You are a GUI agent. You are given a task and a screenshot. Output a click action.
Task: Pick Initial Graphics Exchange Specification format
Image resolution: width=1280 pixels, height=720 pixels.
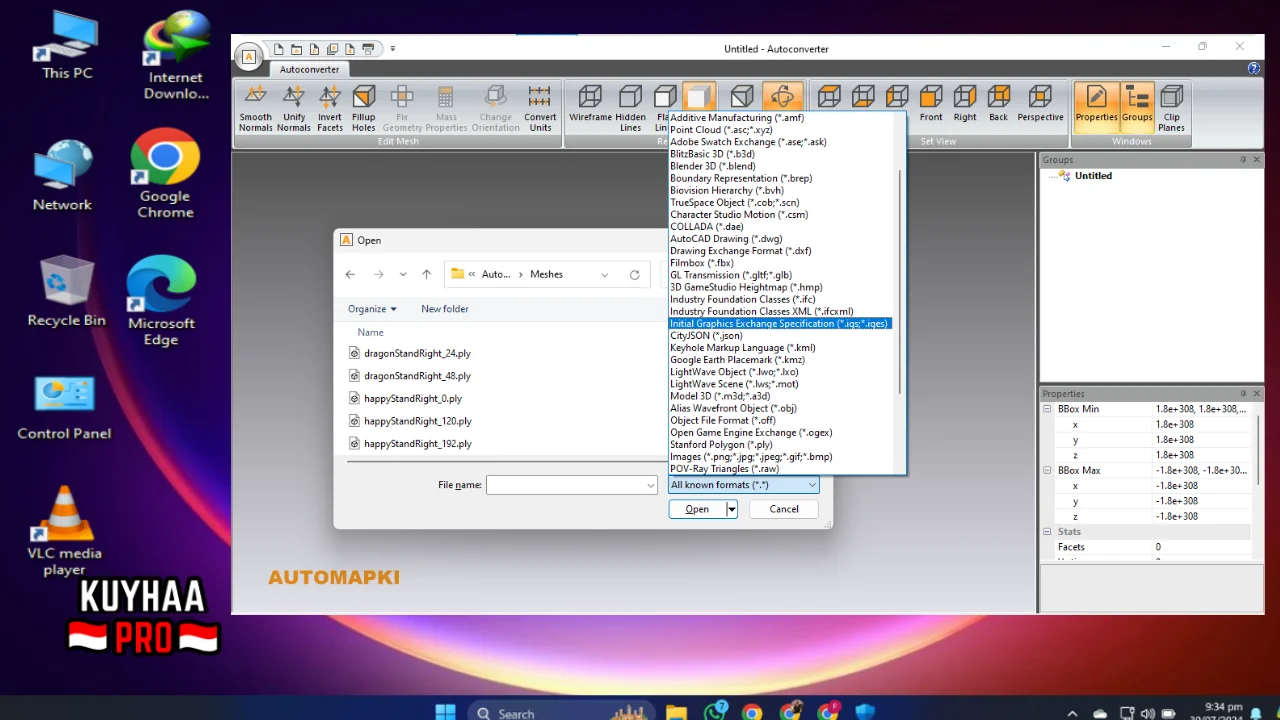[x=780, y=324]
